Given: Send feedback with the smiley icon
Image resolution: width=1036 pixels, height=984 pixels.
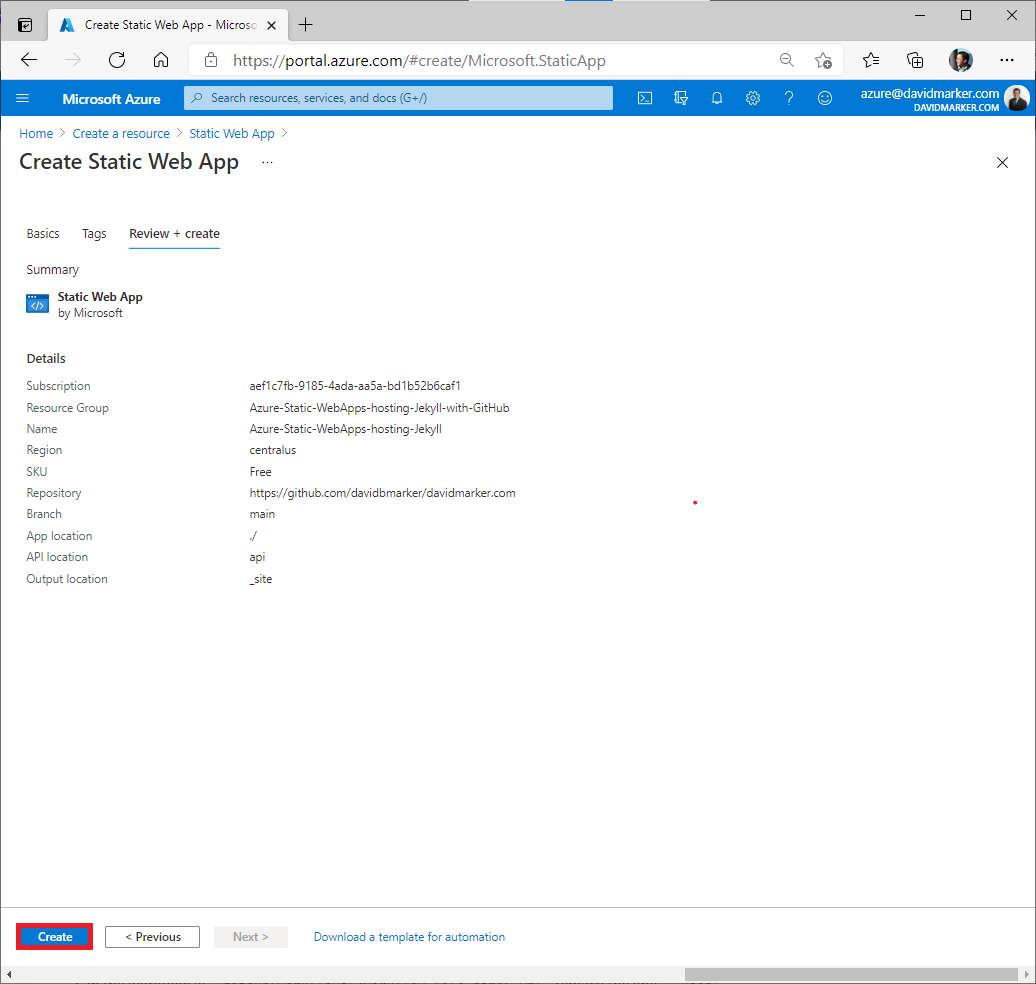Looking at the screenshot, I should pos(825,98).
